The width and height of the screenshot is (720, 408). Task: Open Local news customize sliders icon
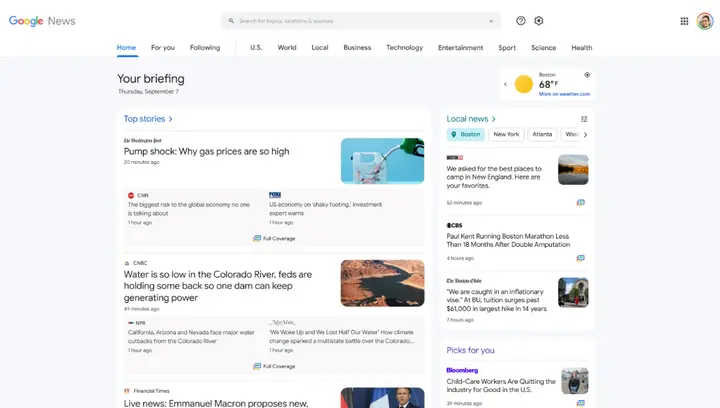(584, 119)
